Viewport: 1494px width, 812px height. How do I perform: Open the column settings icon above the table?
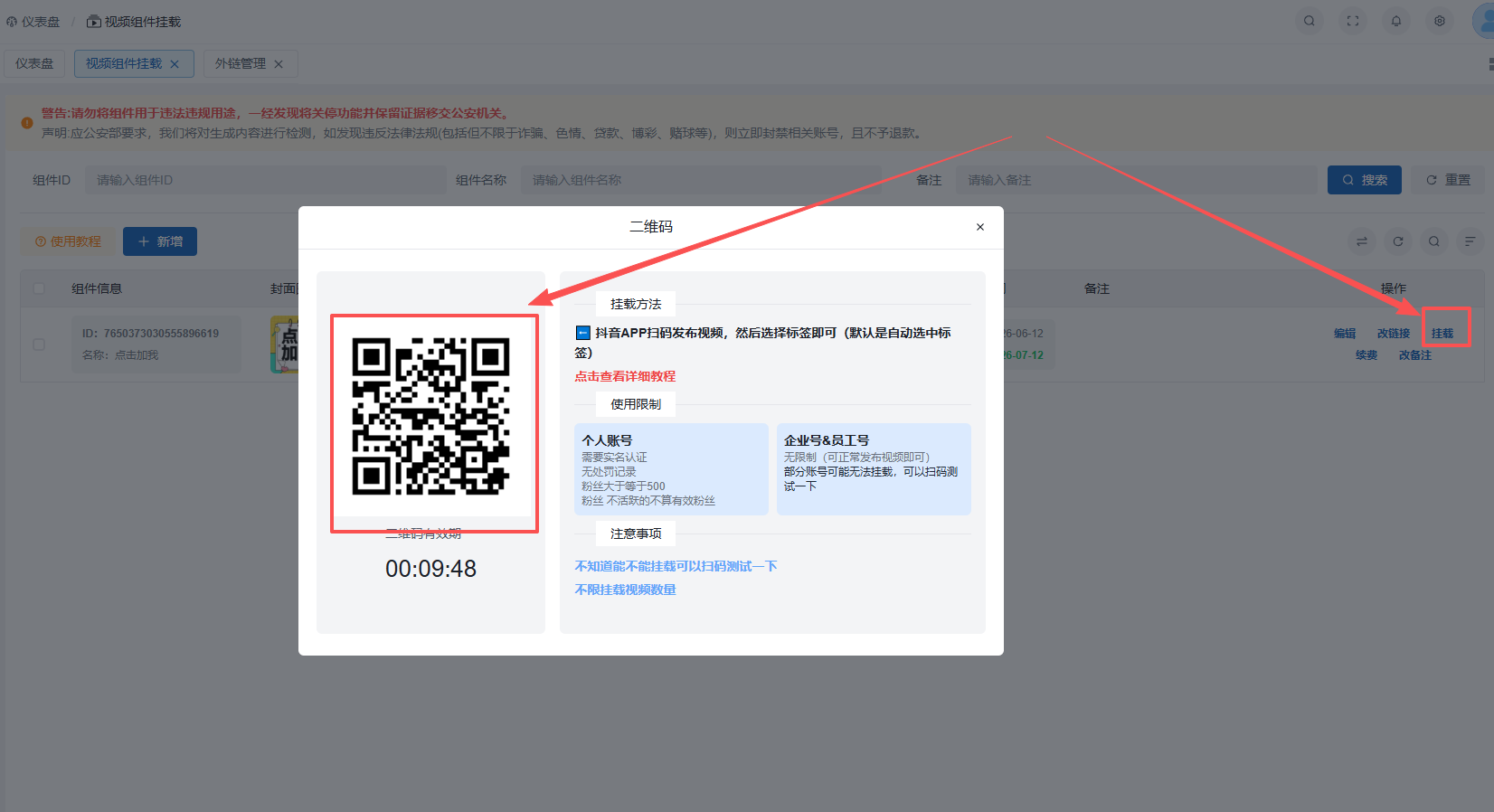(1470, 241)
